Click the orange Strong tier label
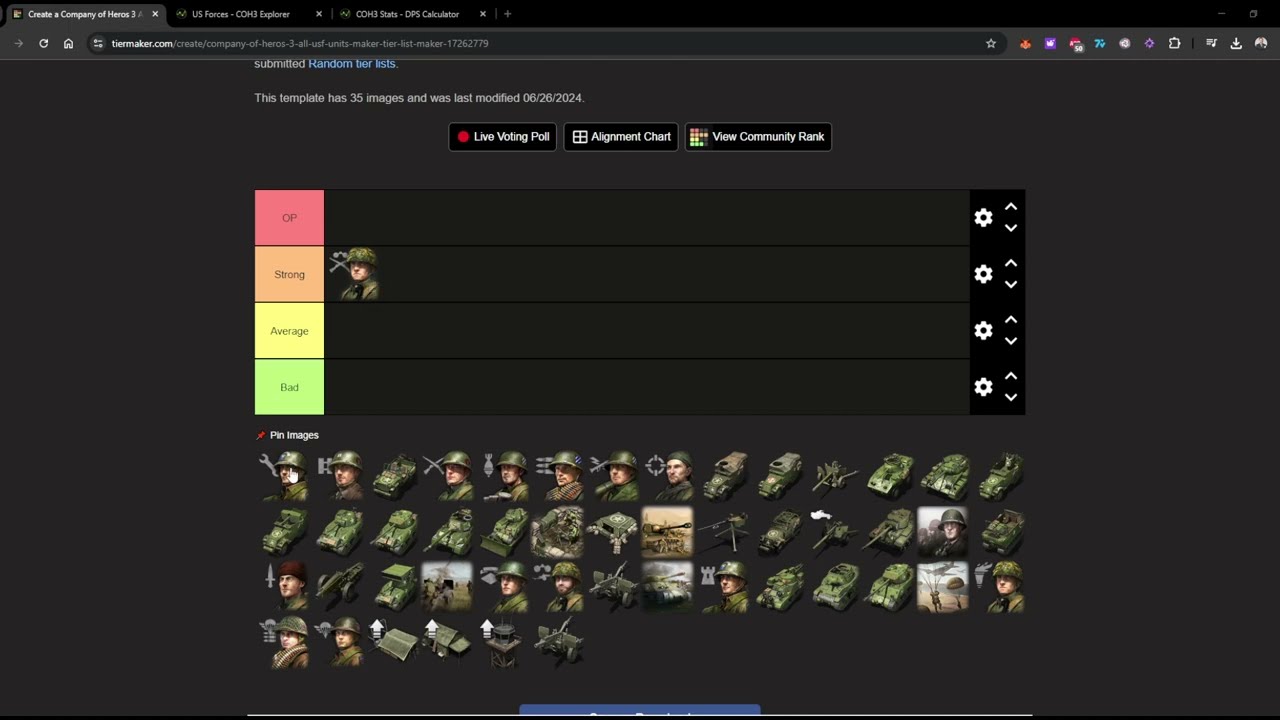The height and width of the screenshot is (720, 1280). click(289, 274)
